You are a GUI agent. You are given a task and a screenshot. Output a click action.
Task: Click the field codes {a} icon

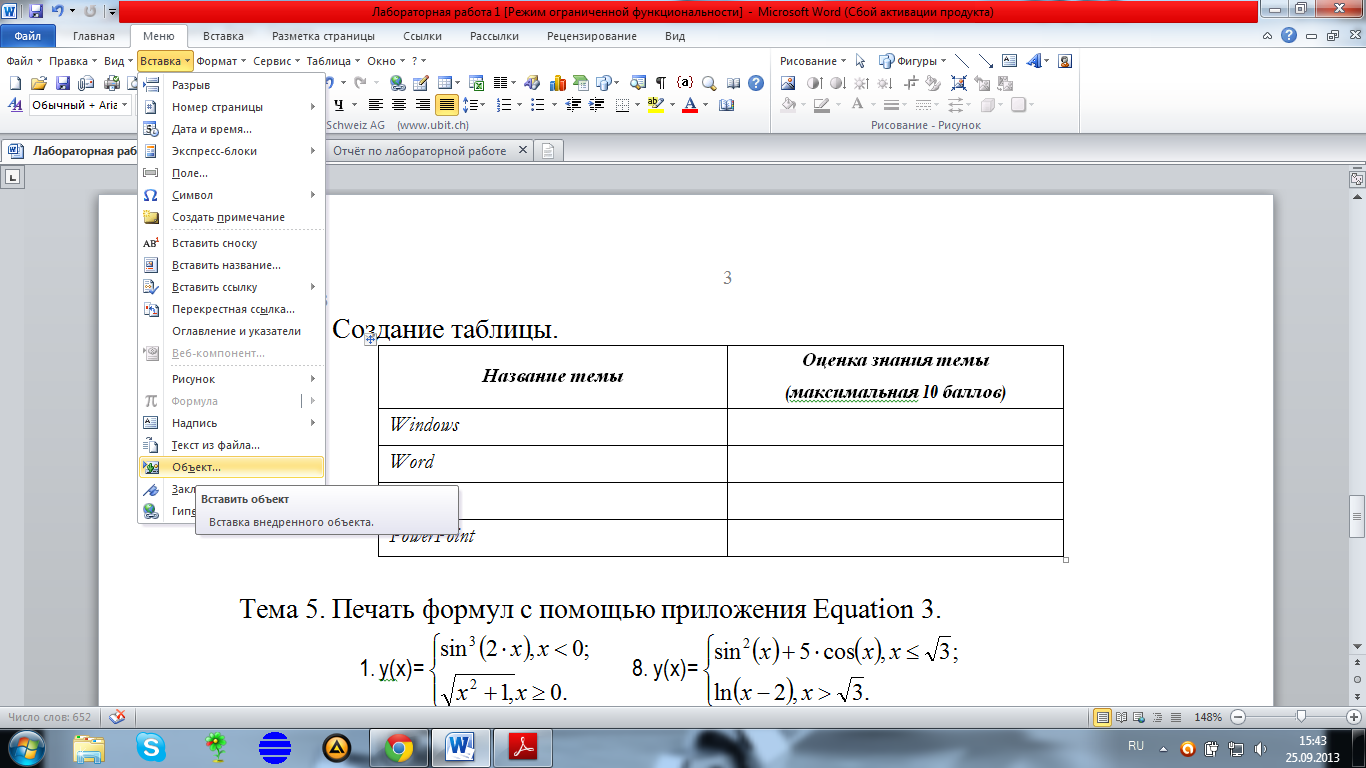[x=685, y=82]
